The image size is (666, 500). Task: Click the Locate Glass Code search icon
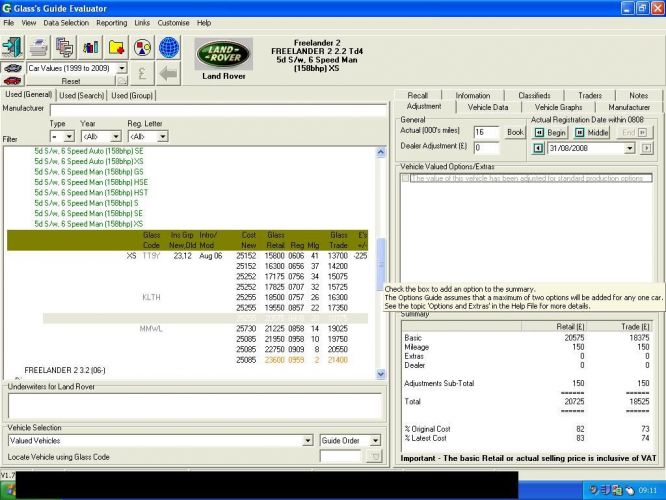pos(374,456)
